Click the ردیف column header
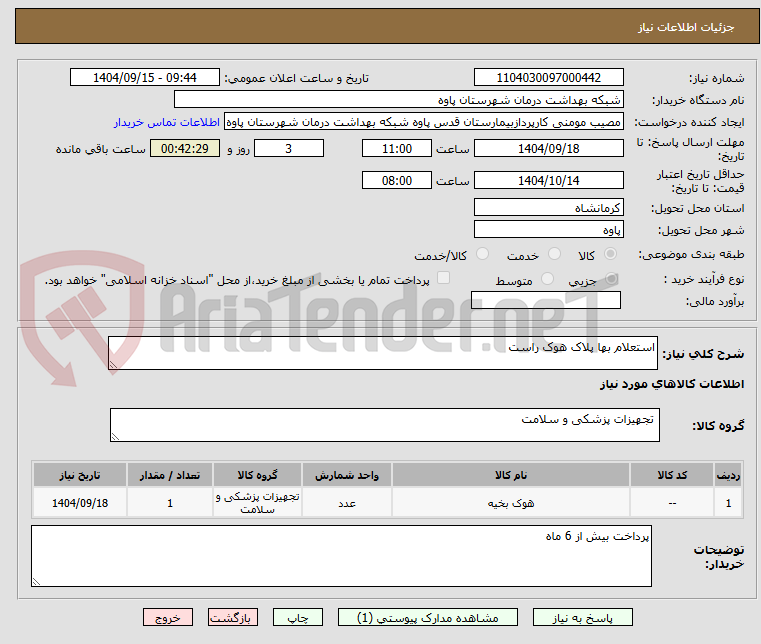Image resolution: width=761 pixels, height=644 pixels. click(728, 475)
